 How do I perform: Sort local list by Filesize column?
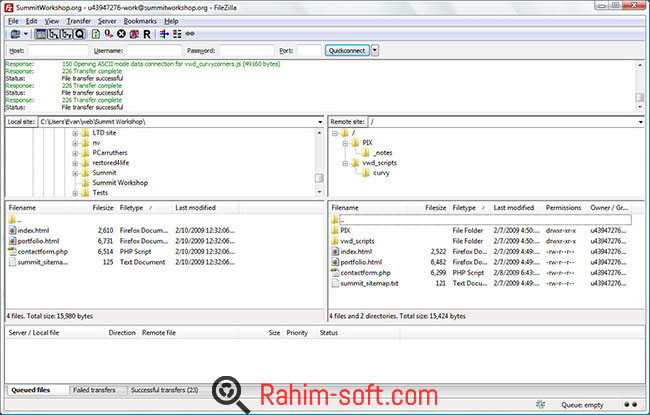[103, 208]
